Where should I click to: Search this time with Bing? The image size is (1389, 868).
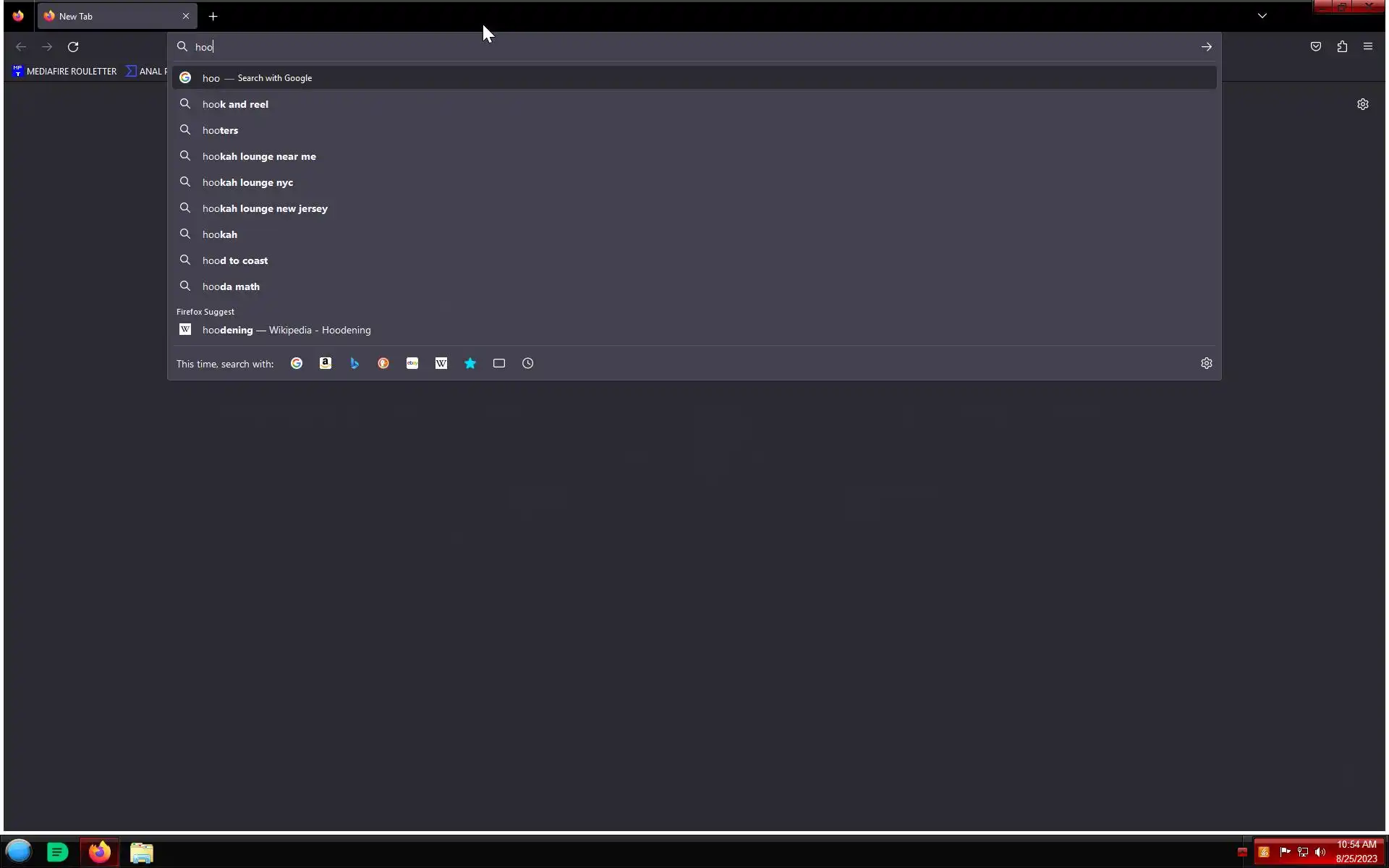click(x=354, y=364)
